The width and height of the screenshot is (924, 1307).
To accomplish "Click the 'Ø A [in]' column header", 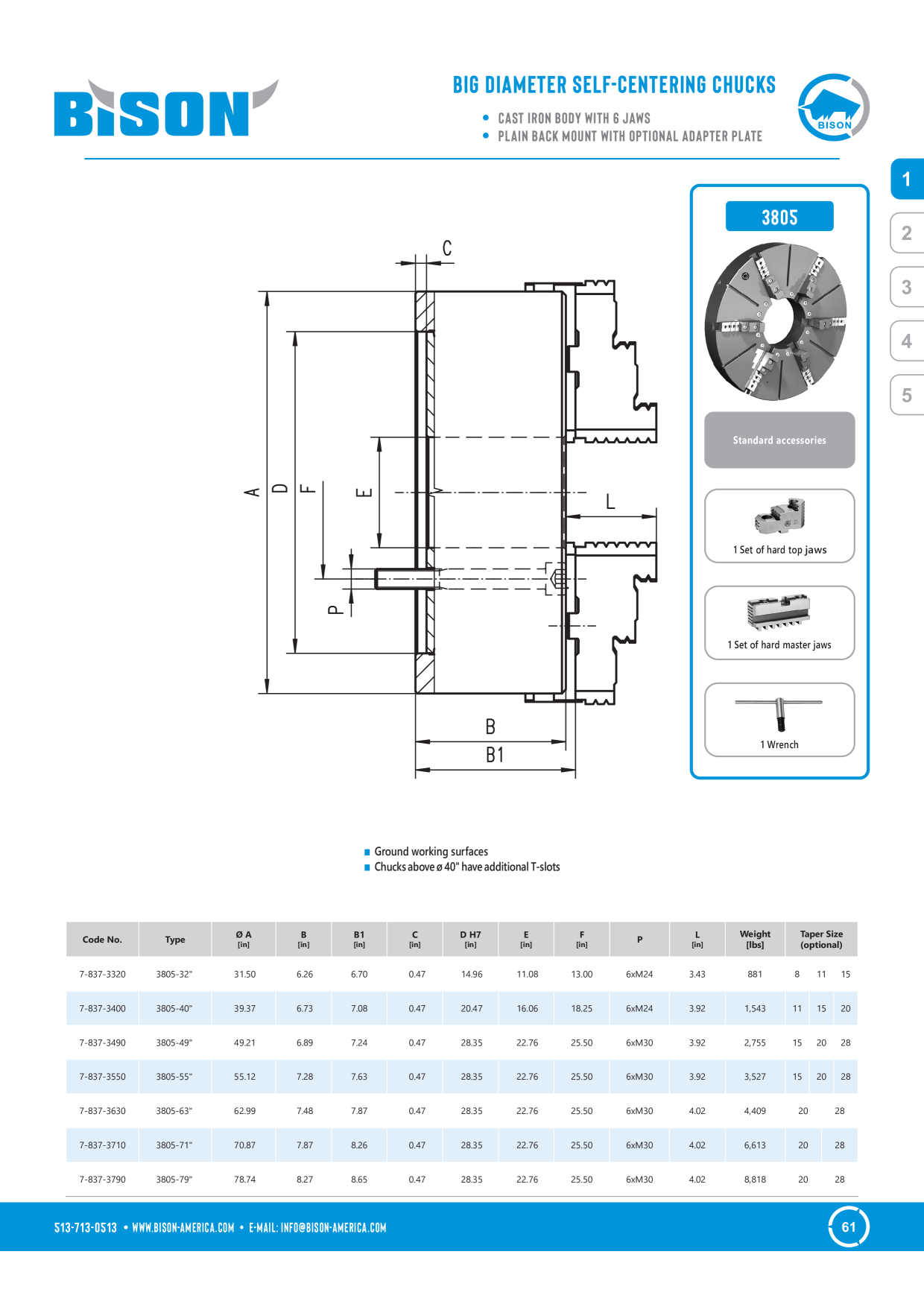I will [244, 940].
